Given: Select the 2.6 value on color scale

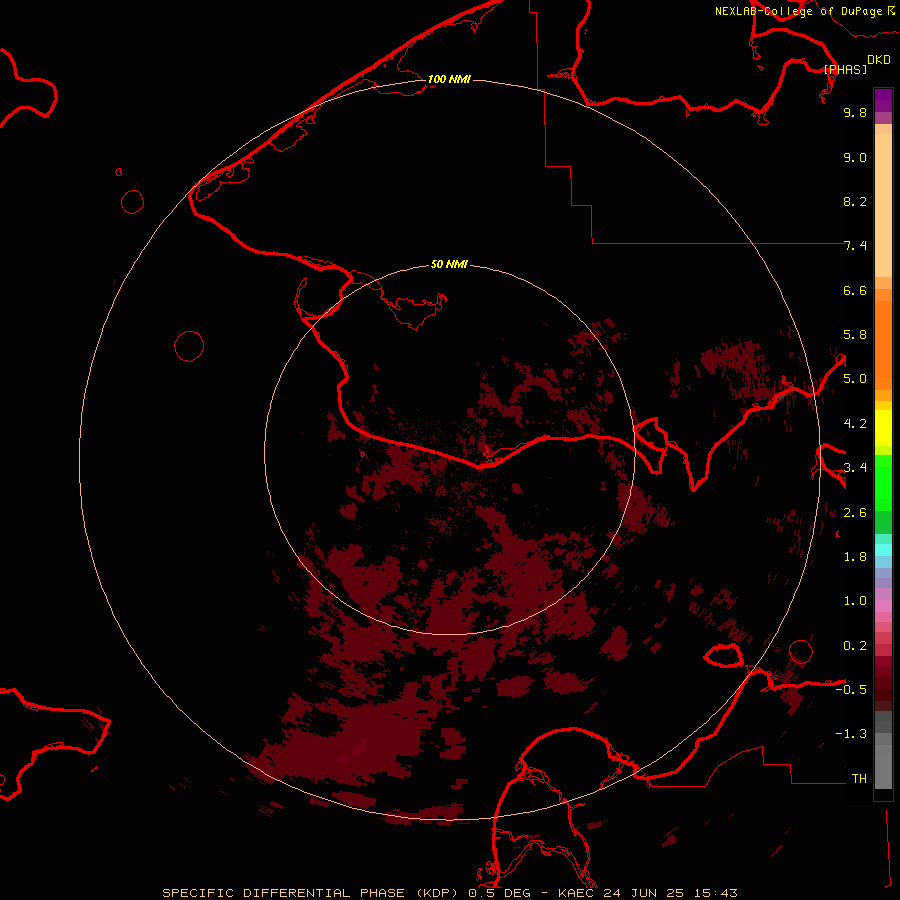Looking at the screenshot, I should pos(855,513).
